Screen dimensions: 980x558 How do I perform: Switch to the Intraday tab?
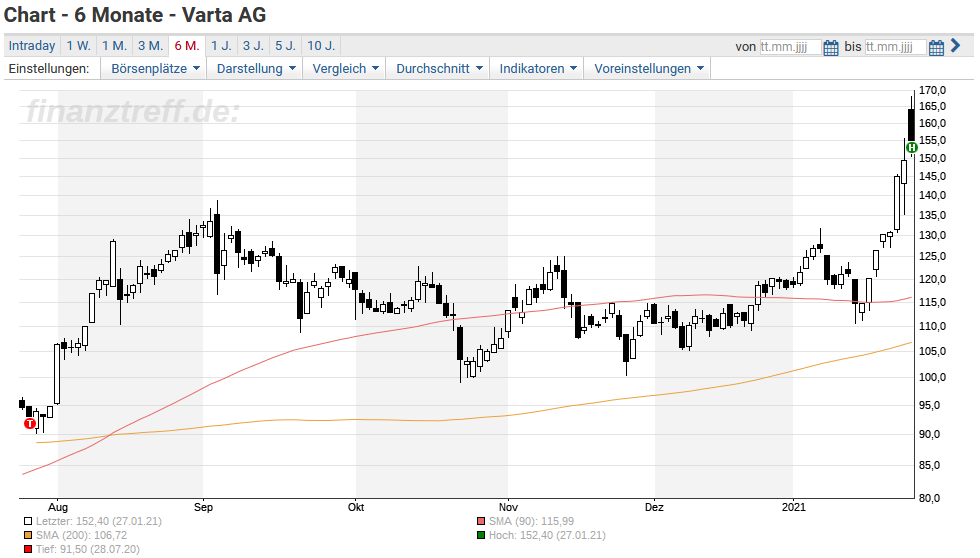(32, 46)
